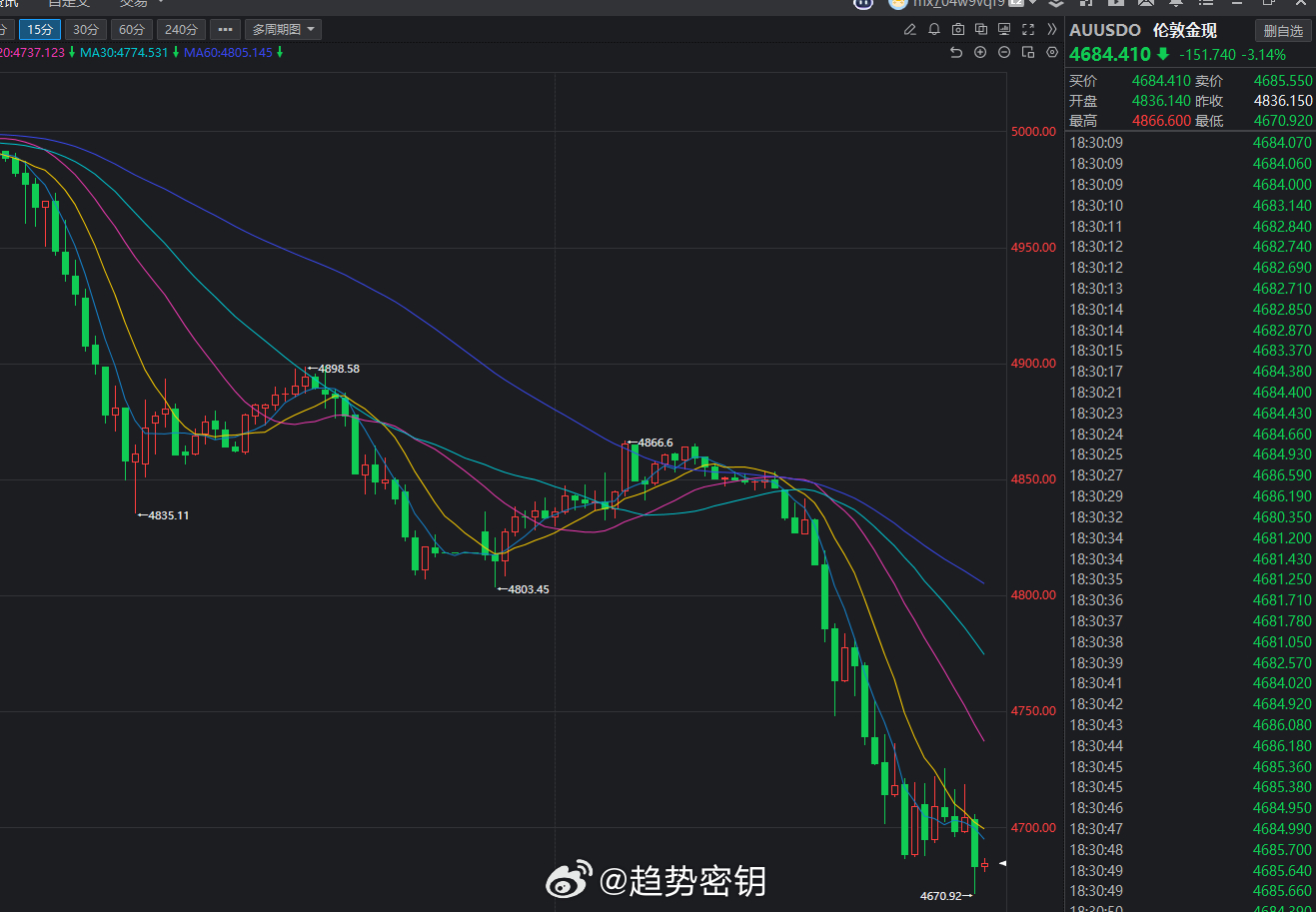
Task: Select the 18:30:15 tick row
Action: pos(1191,351)
